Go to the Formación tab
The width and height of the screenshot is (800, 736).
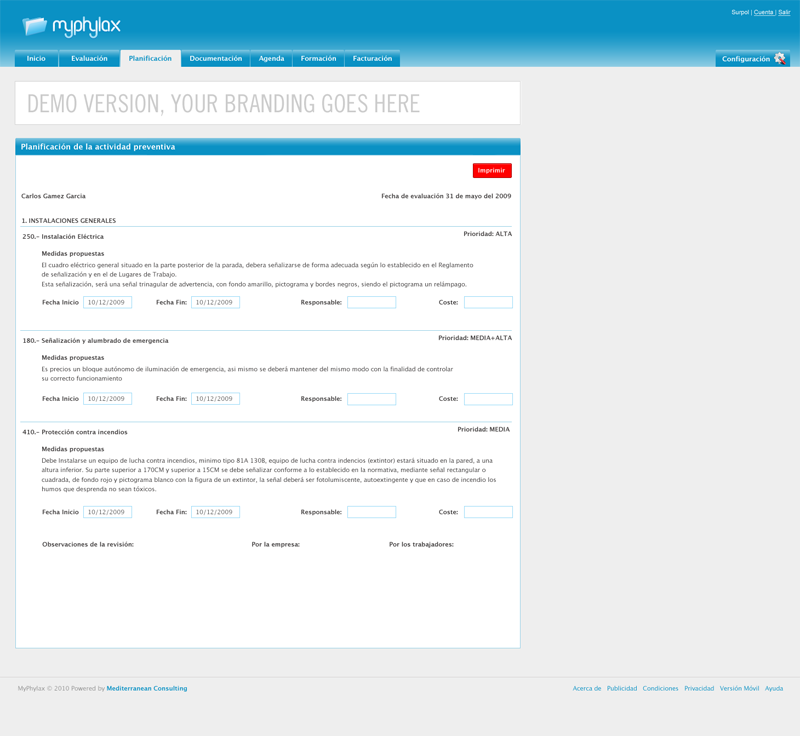point(318,59)
